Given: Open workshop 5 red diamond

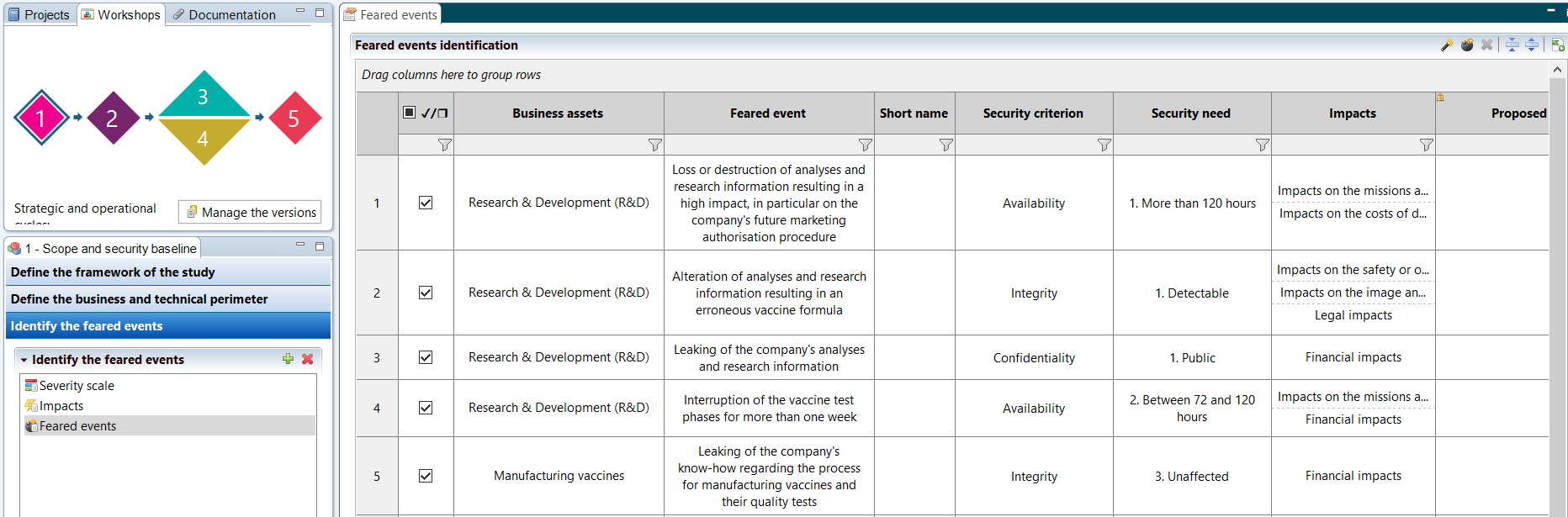Looking at the screenshot, I should 294,118.
